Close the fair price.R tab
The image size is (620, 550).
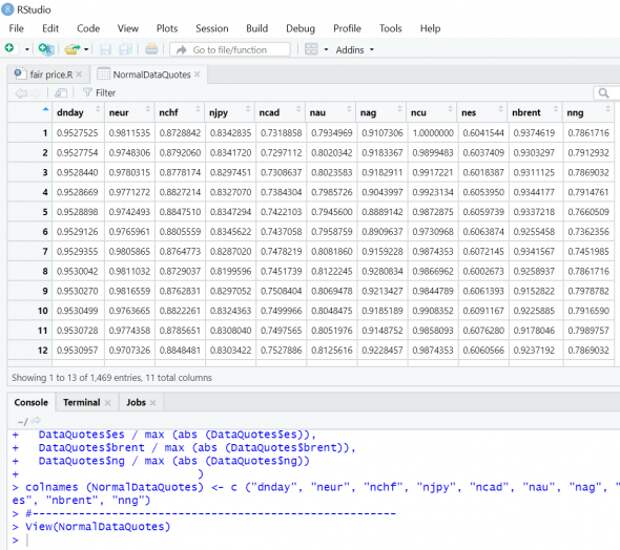79,74
